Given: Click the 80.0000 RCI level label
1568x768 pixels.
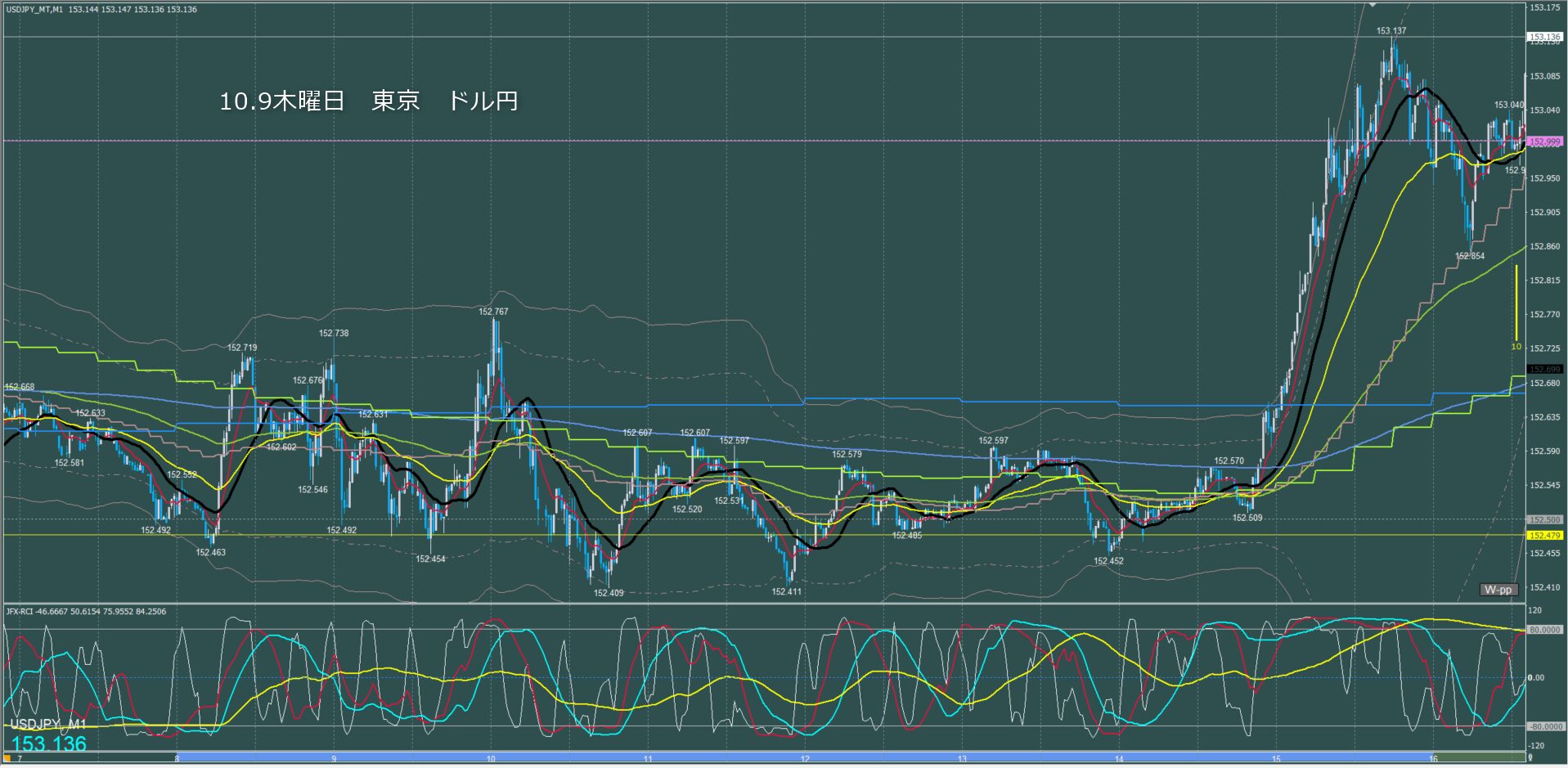Looking at the screenshot, I should click(x=1544, y=630).
